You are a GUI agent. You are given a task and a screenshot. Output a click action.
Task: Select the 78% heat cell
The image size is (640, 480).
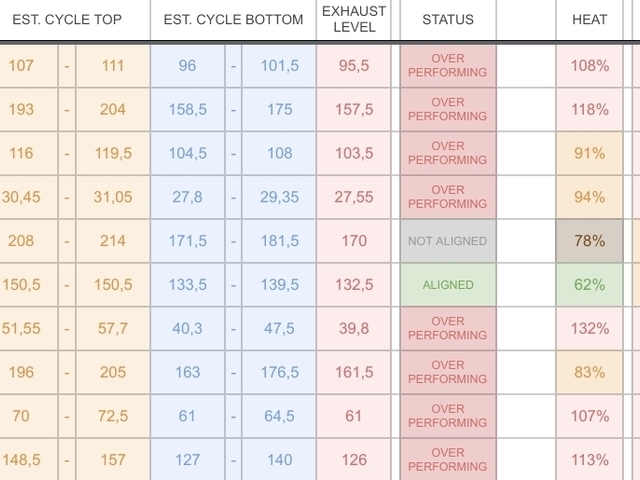point(589,241)
